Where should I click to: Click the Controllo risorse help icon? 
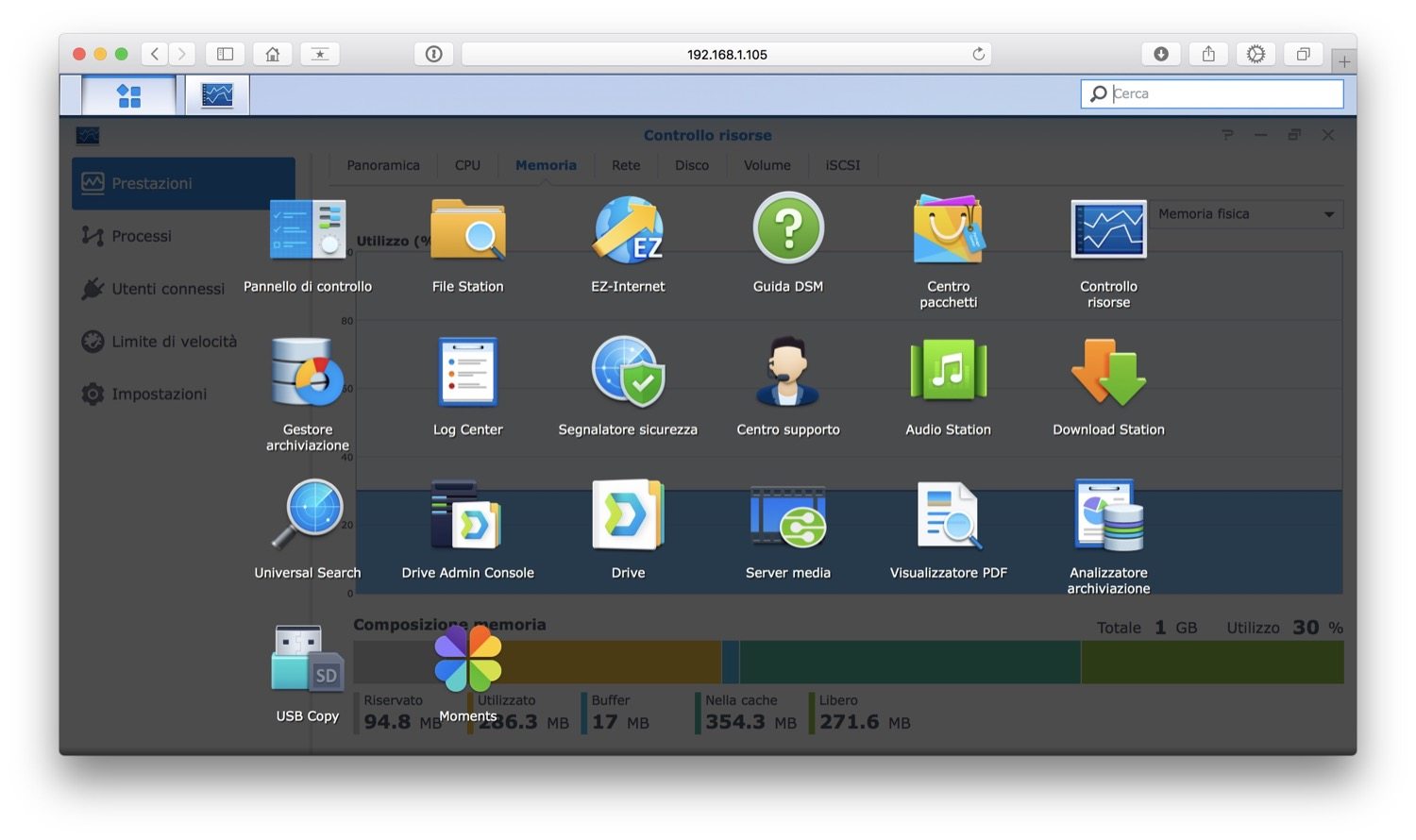(1227, 135)
